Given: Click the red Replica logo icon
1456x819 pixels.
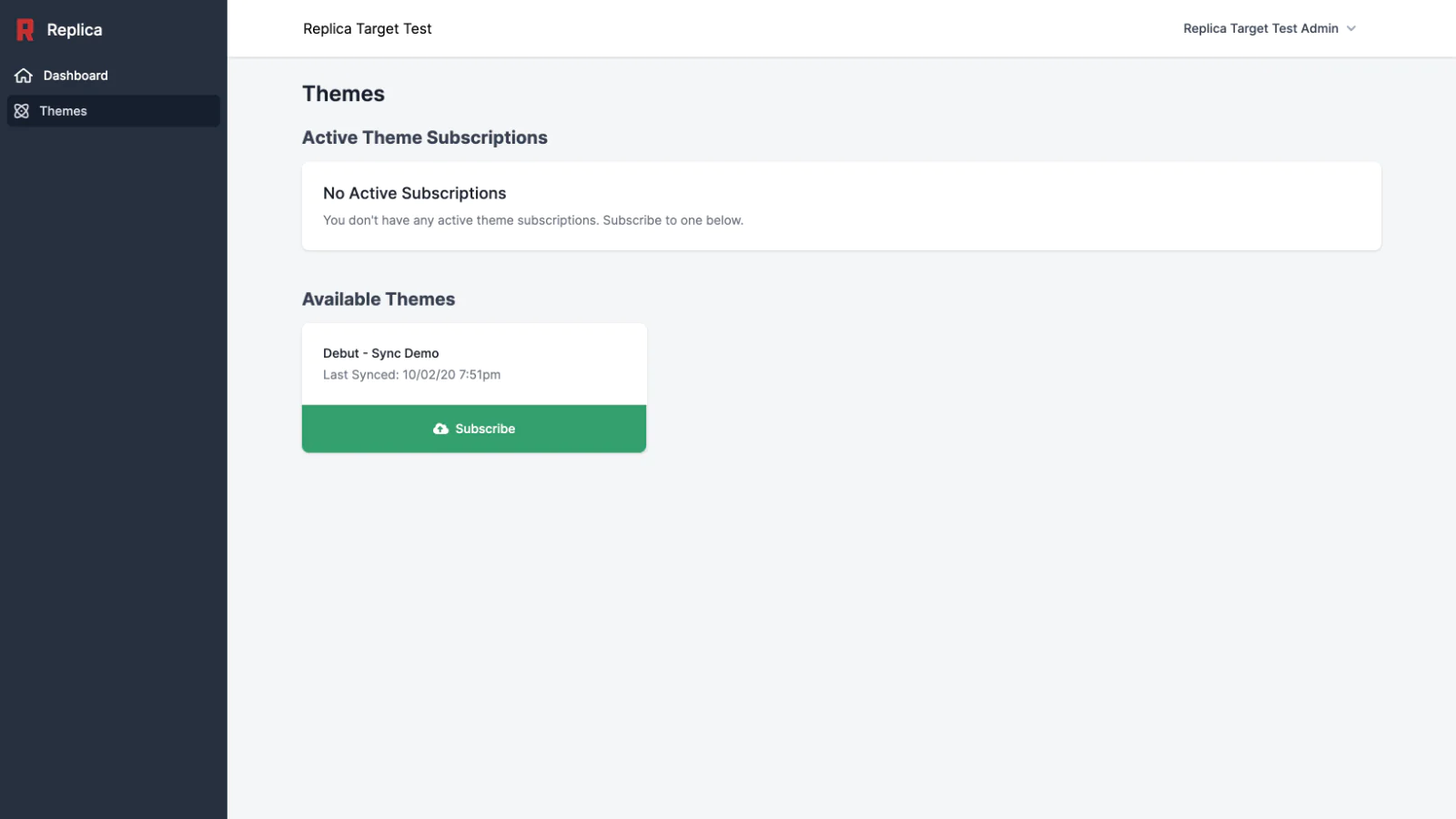Looking at the screenshot, I should 25,30.
